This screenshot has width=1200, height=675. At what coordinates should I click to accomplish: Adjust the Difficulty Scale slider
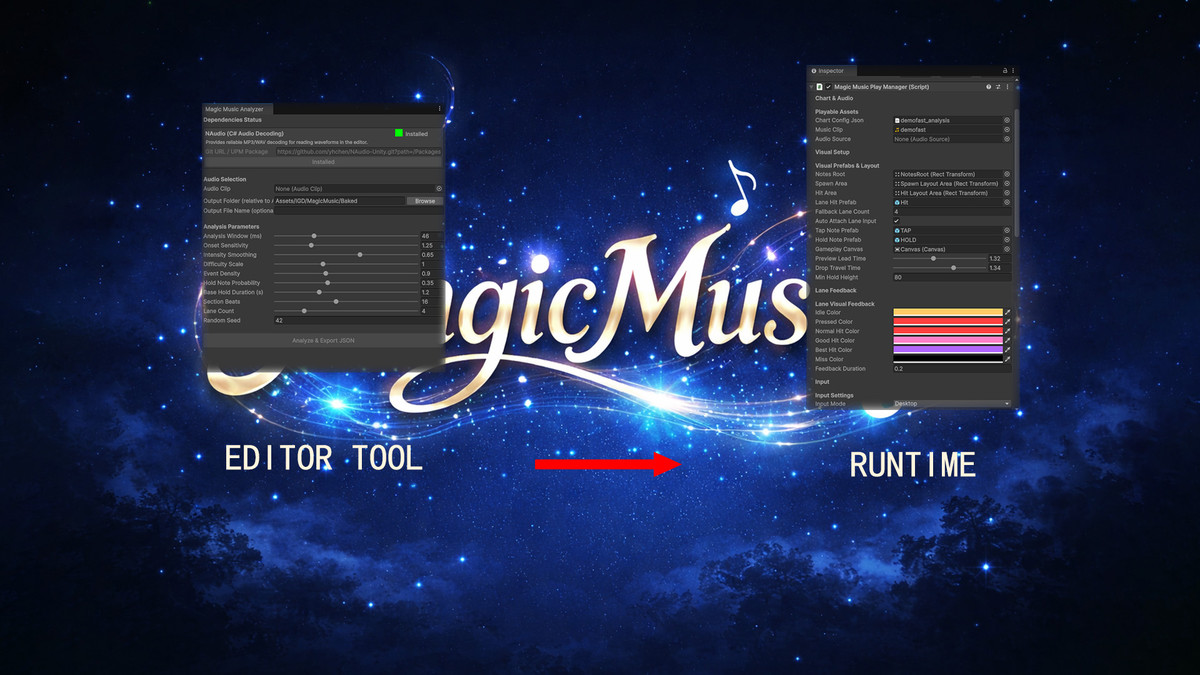346,264
